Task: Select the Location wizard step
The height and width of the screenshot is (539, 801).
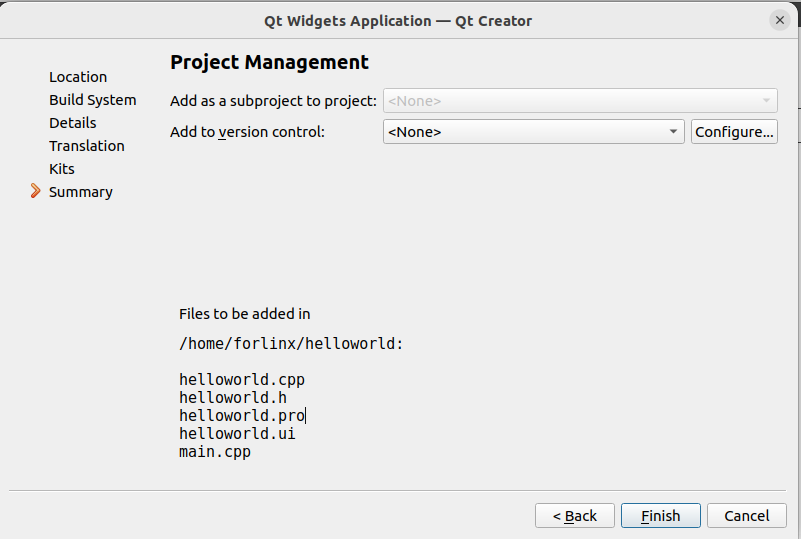Action: pyautogui.click(x=78, y=77)
